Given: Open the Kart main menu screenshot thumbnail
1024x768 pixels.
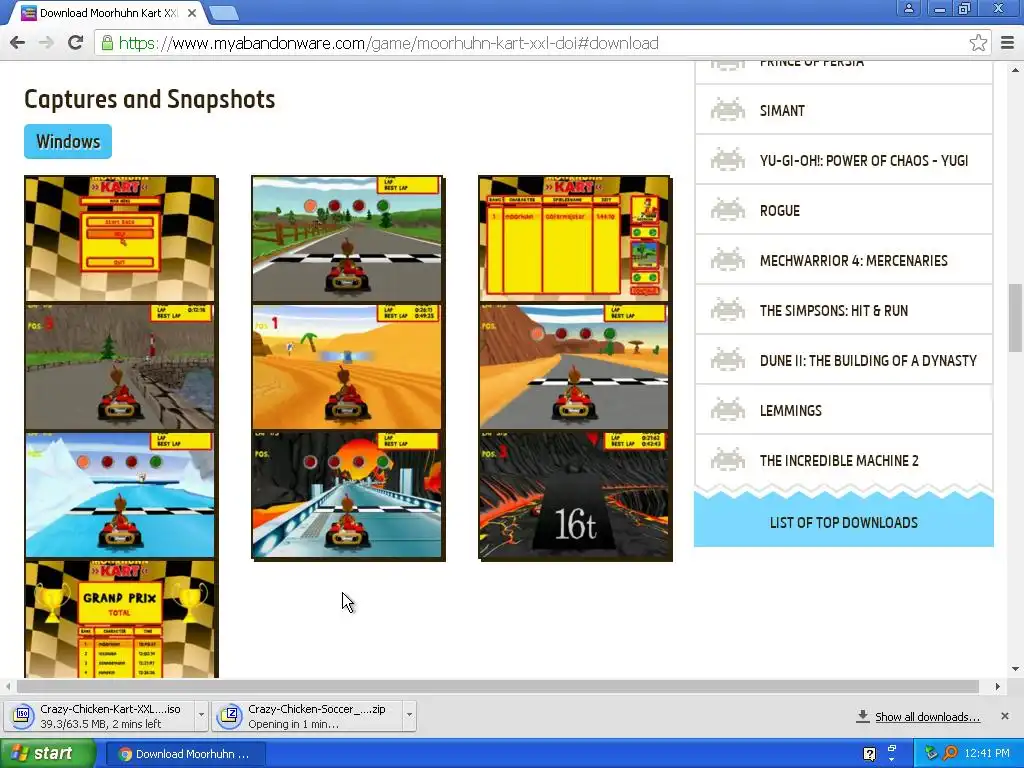Looking at the screenshot, I should [x=120, y=238].
